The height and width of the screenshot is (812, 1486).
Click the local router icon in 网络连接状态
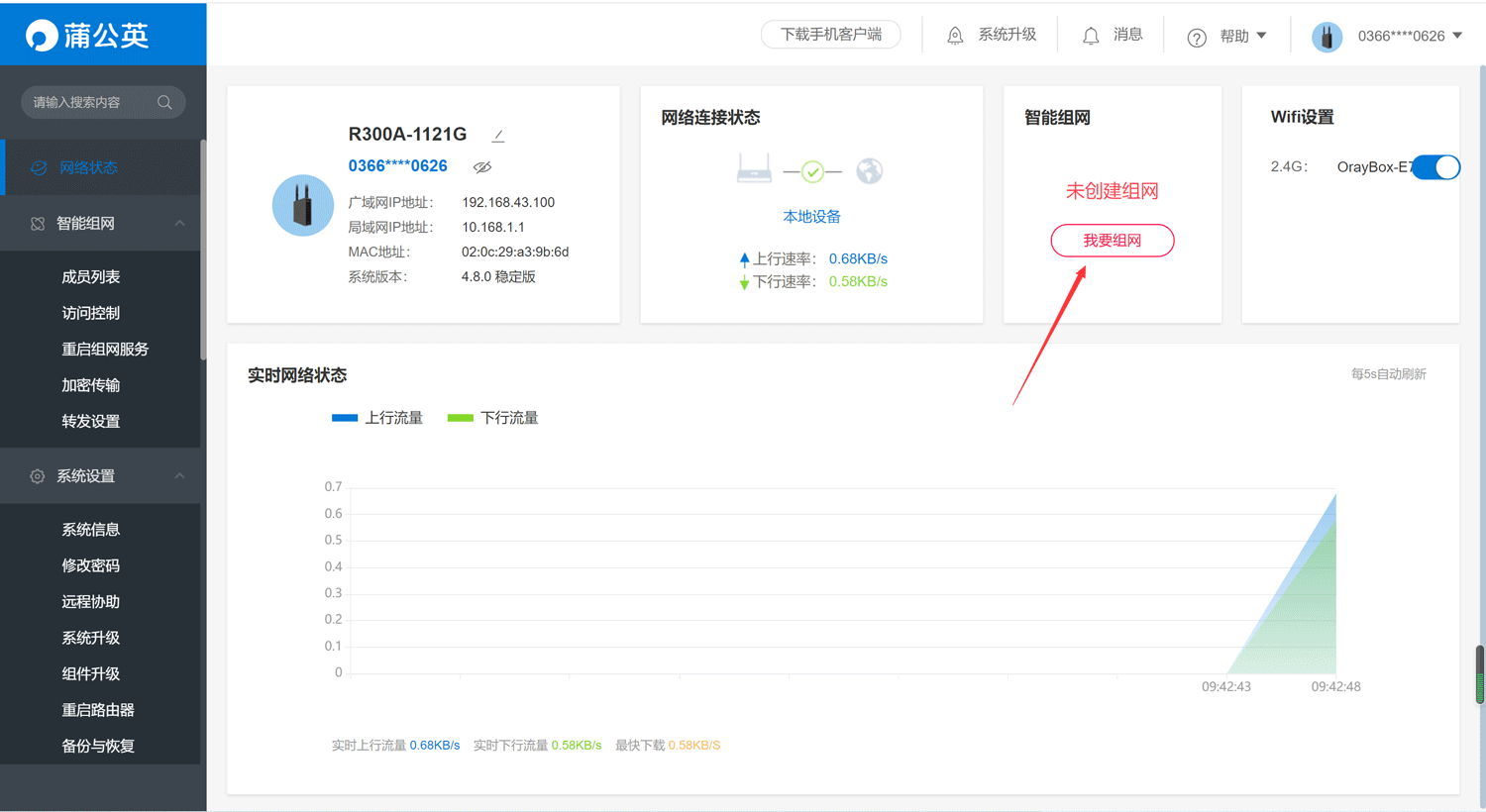754,169
